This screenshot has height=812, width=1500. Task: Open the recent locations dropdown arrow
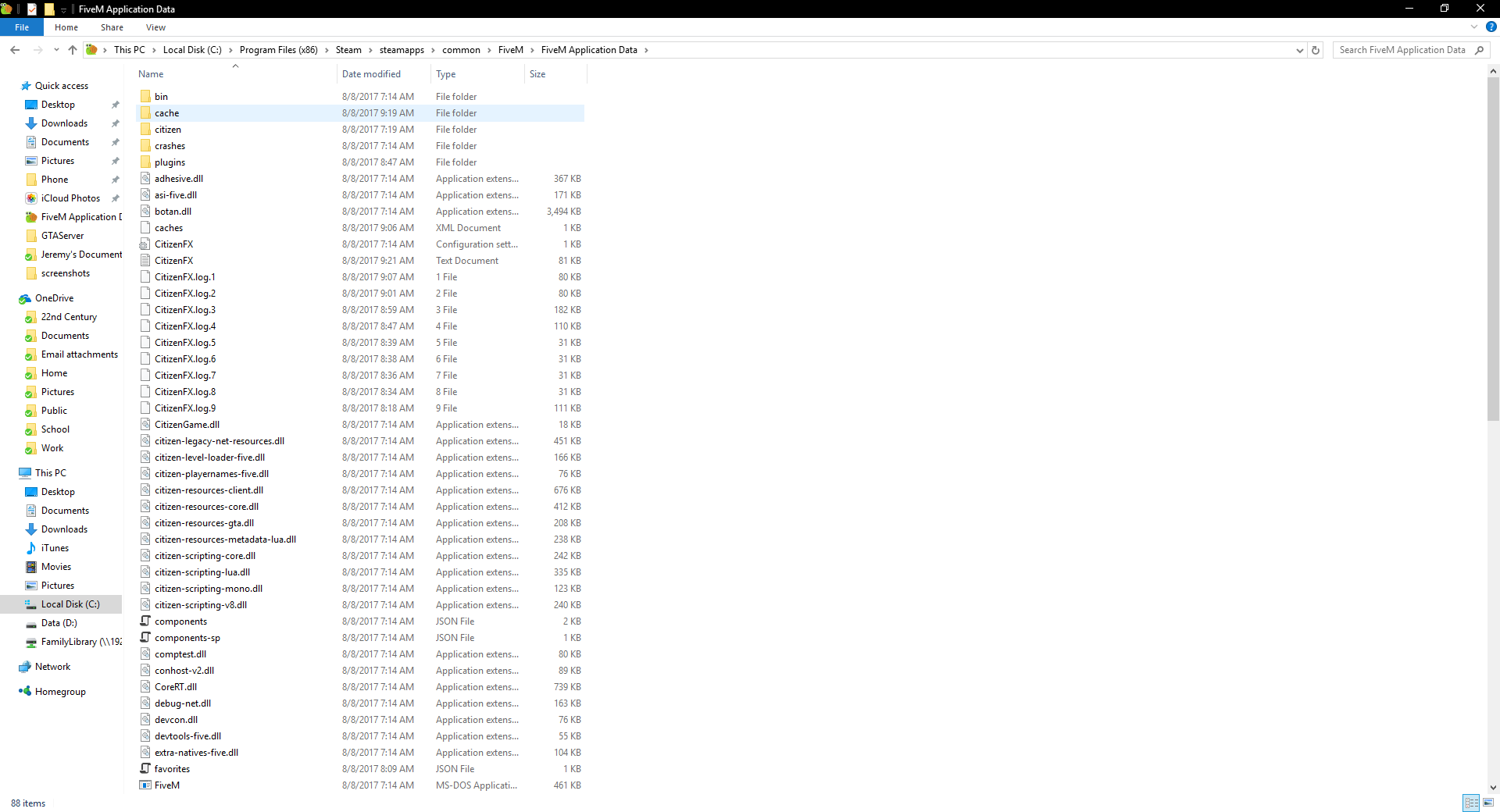[x=56, y=50]
